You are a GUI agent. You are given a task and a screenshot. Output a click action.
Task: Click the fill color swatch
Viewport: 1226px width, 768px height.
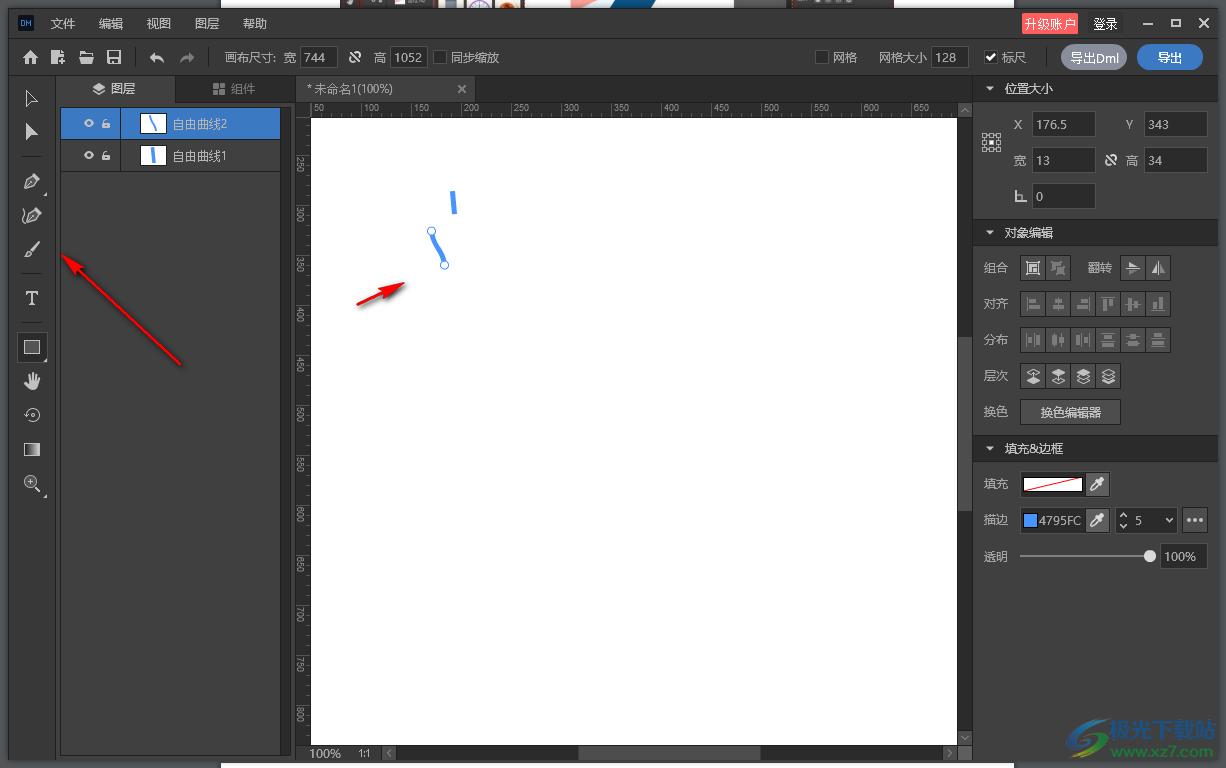[1052, 484]
